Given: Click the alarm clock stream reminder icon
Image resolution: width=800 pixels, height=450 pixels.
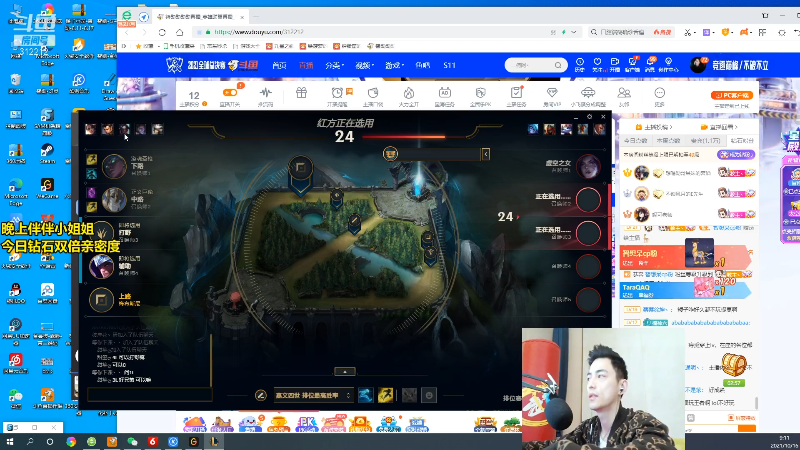Looking at the screenshot, I should (337, 93).
